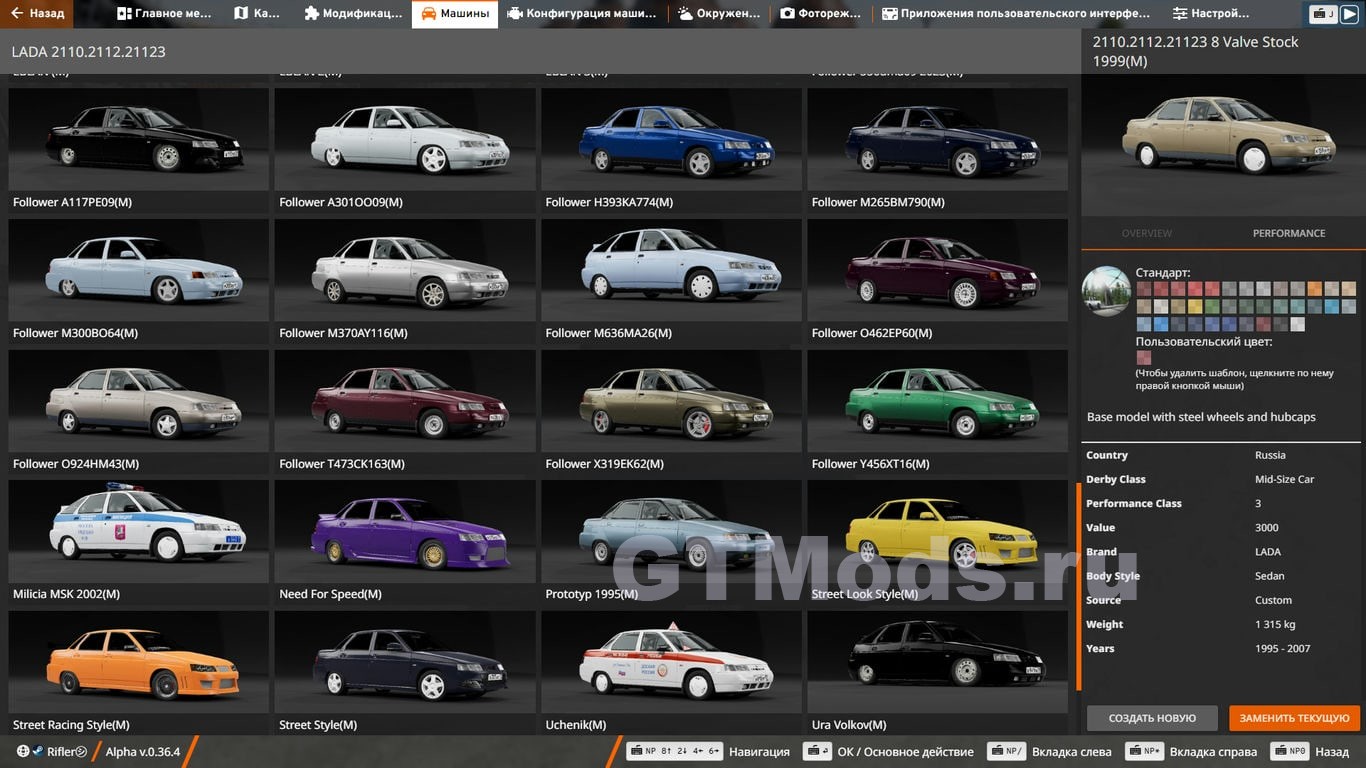
Task: Click the Derby Class value Mid-Size Car
Action: pos(1284,479)
